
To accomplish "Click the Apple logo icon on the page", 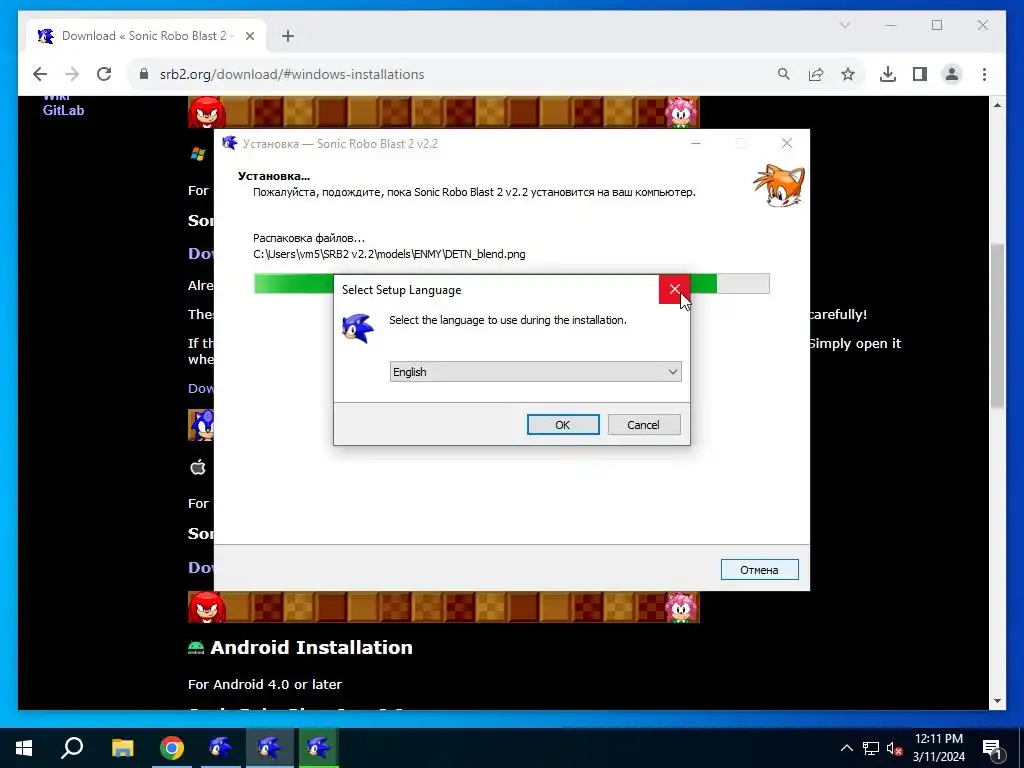I will [x=198, y=467].
